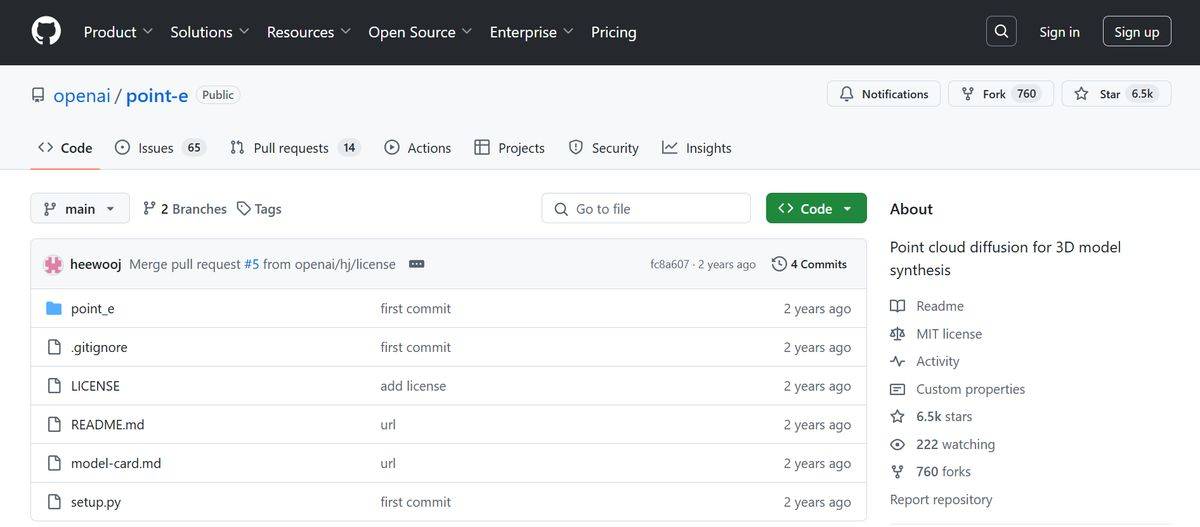
Task: Click the Custom properties icon
Action: pyautogui.click(x=897, y=389)
